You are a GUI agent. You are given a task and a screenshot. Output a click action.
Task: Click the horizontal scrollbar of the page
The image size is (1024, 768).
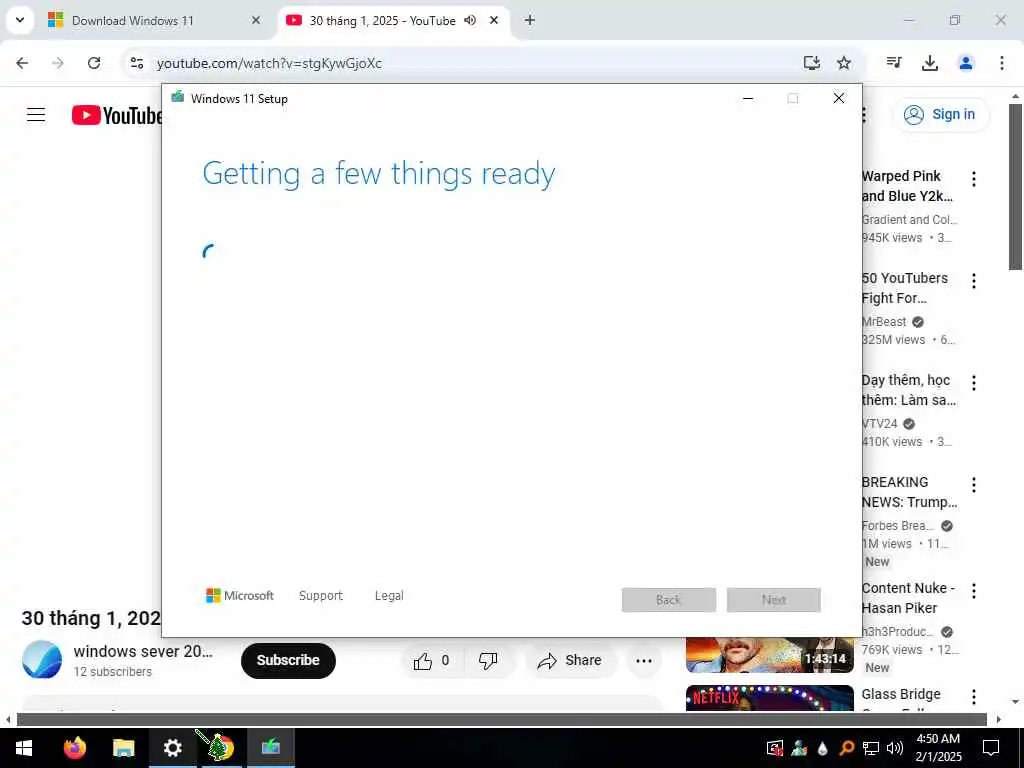coord(502,720)
